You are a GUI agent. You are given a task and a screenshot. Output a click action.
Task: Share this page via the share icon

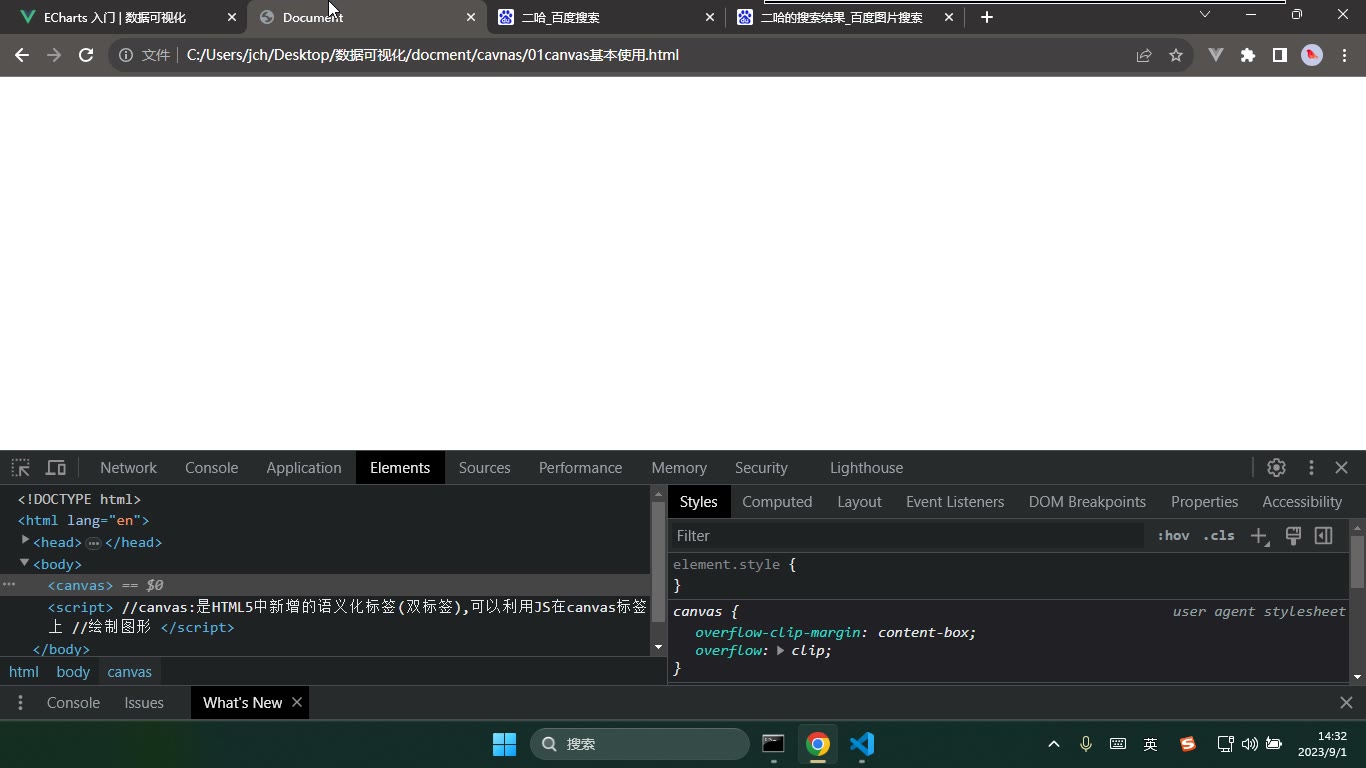(1144, 55)
